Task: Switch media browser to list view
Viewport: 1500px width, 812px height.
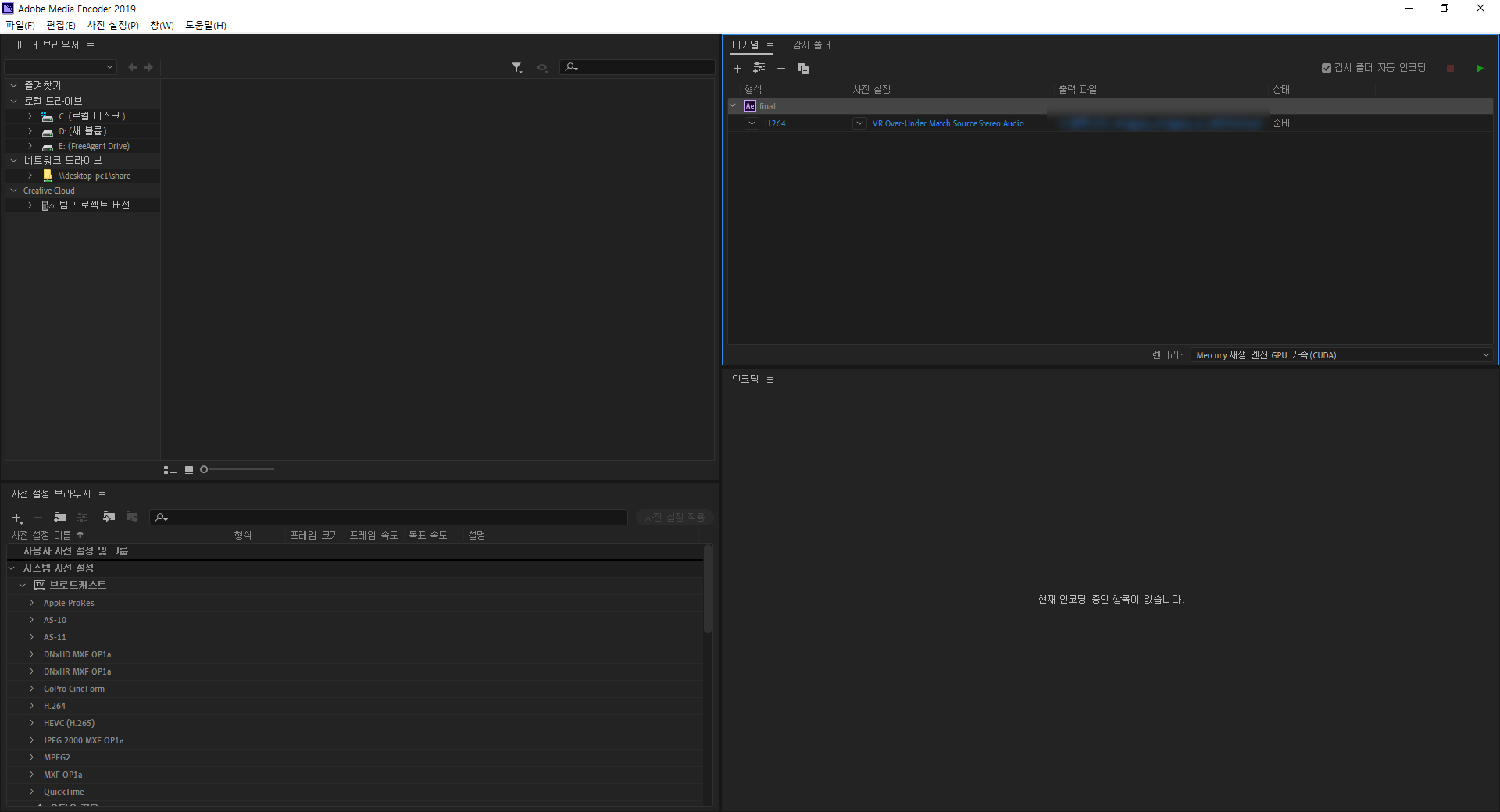Action: pos(170,470)
